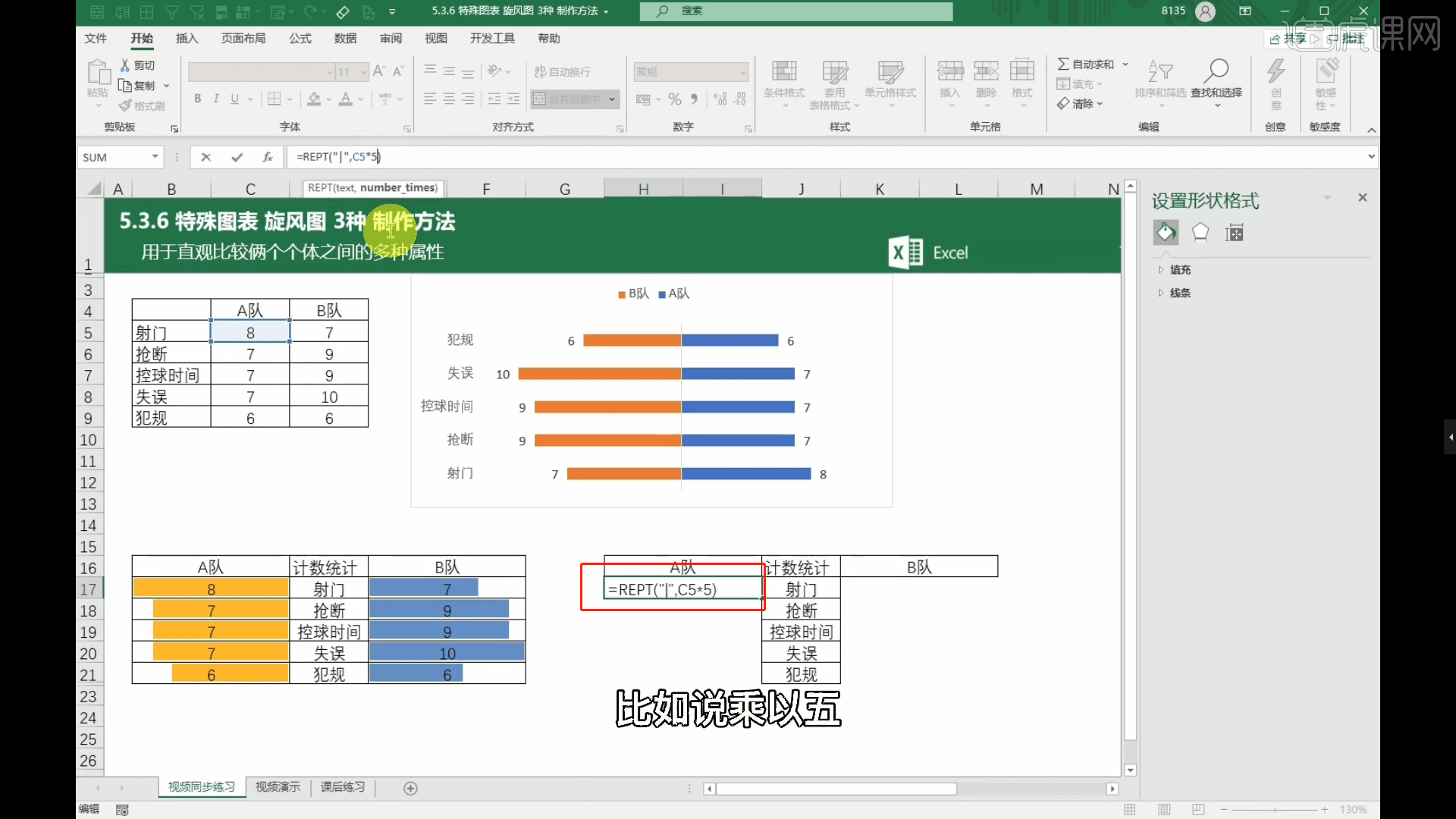Image resolution: width=1456 pixels, height=819 pixels.
Task: Click the Cut (剪切) scissors icon
Action: 125,65
